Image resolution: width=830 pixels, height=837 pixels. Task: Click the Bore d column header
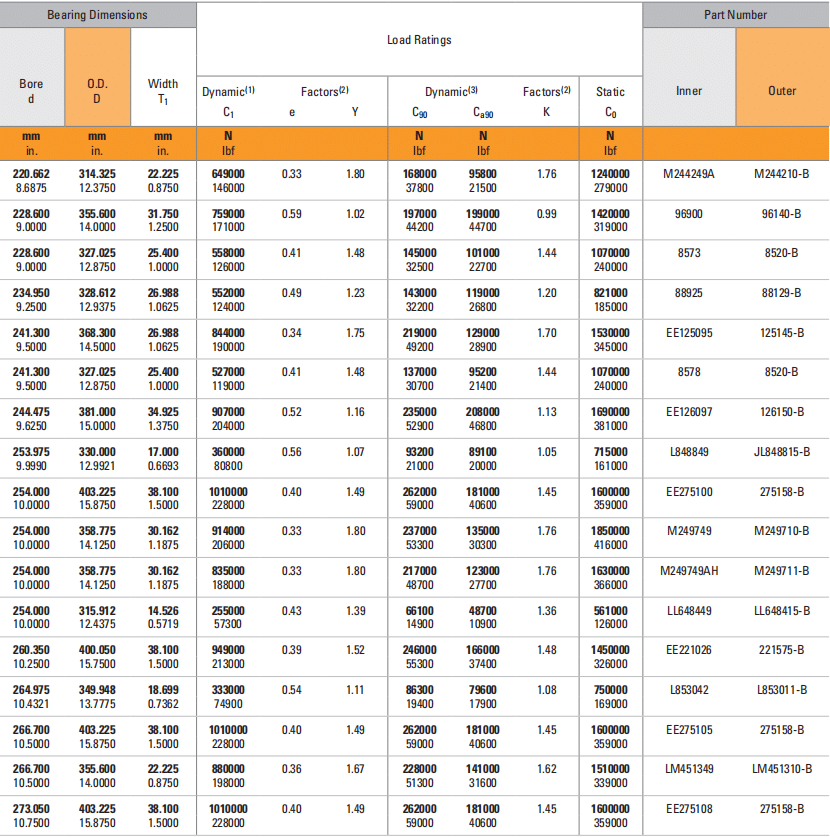coord(32,91)
